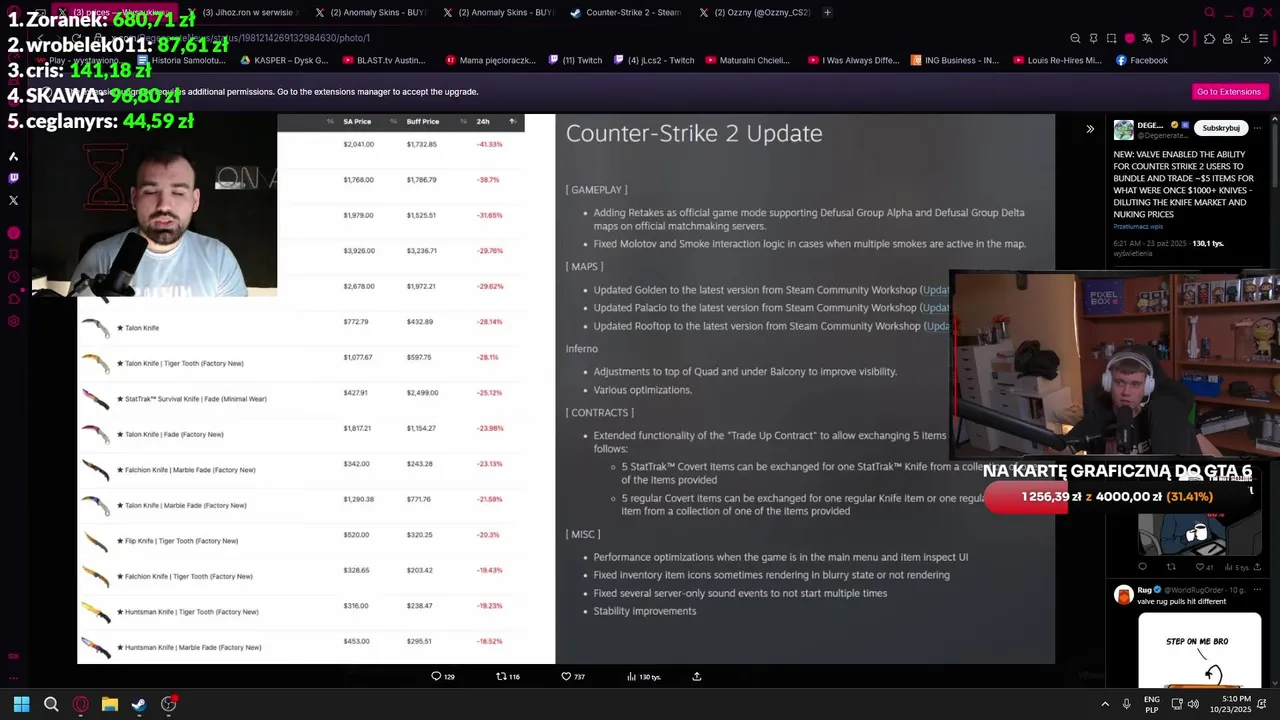Click the player play icon in address bar
1280x720 pixels.
pyautogui.click(x=1165, y=38)
